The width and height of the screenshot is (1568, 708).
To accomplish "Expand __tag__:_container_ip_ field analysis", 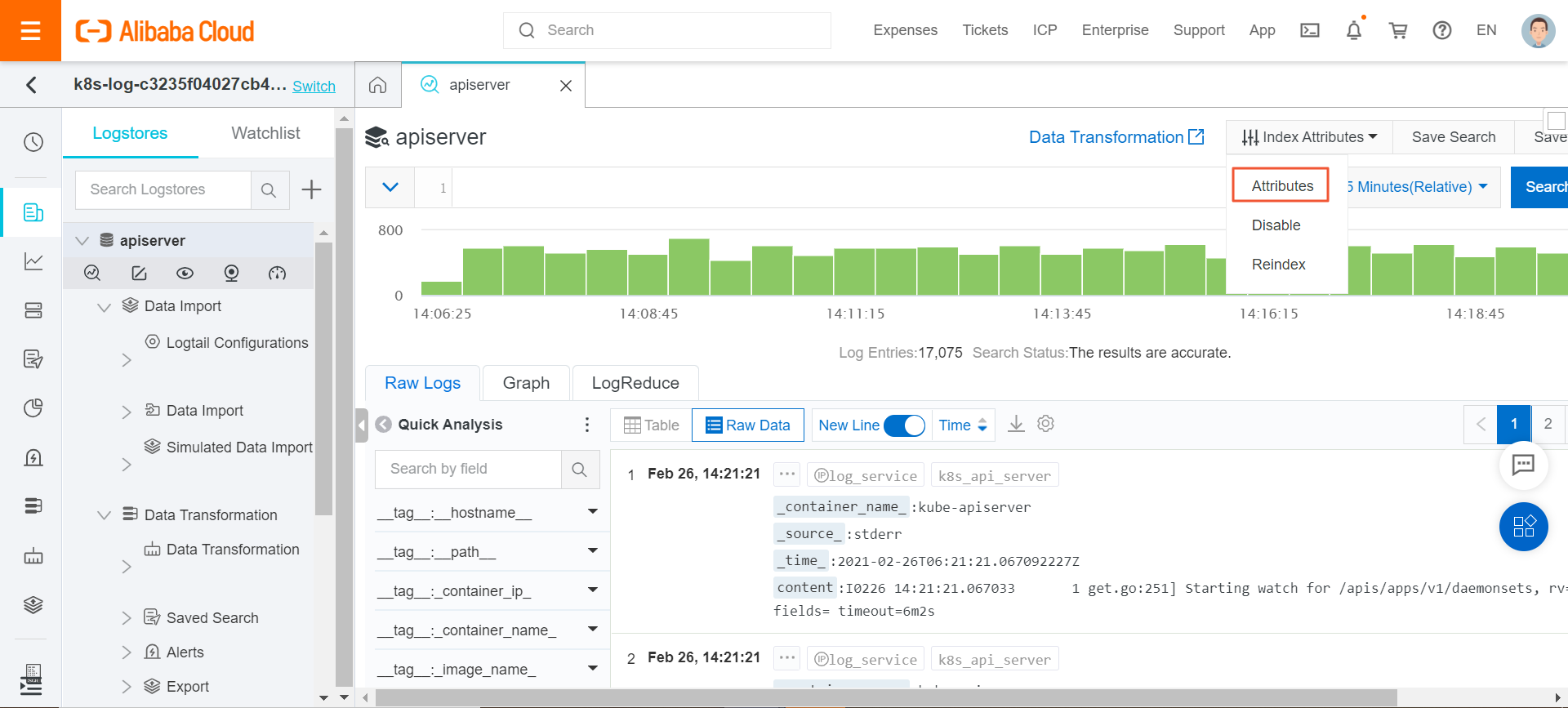I will tap(593, 590).
